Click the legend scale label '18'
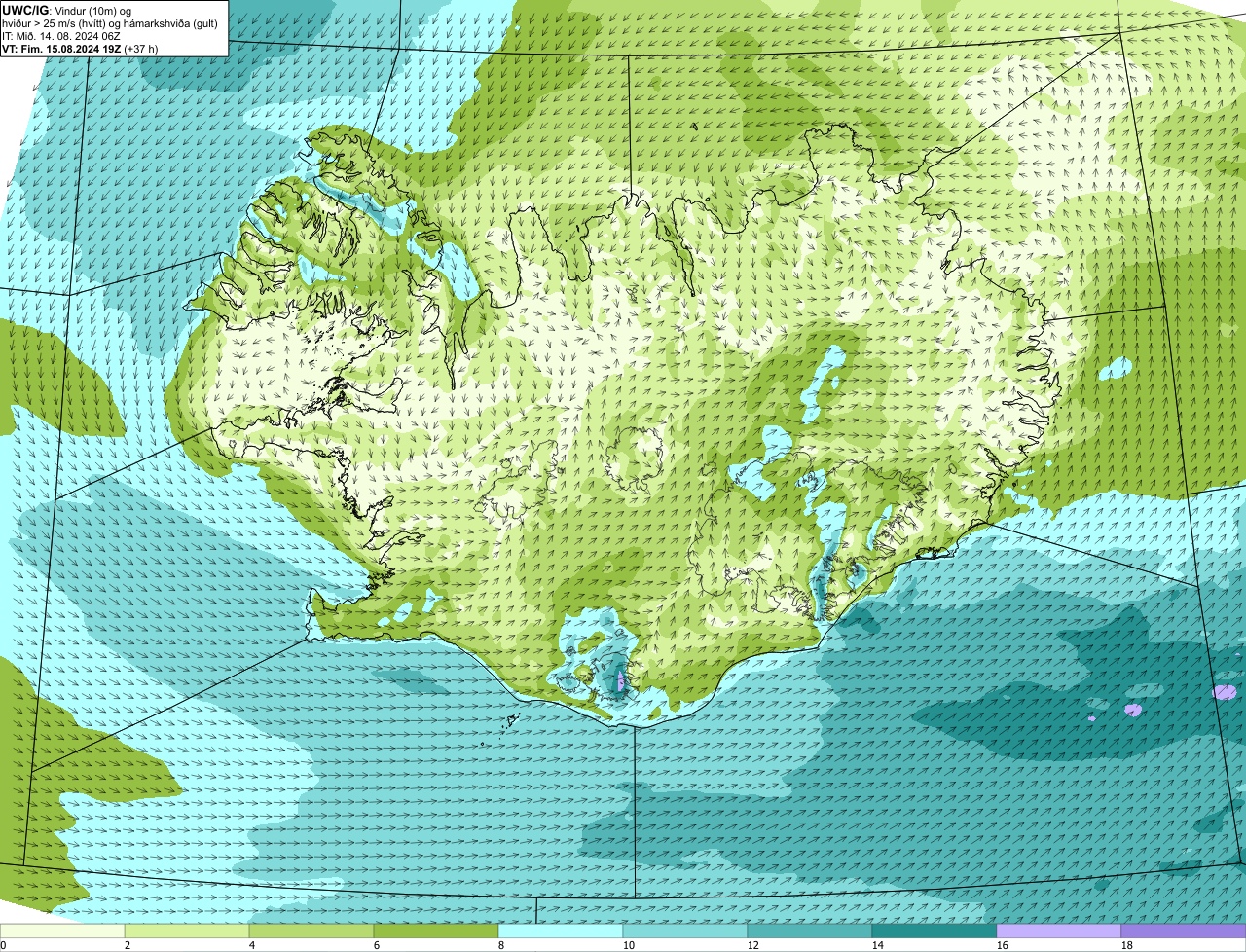 pos(1126,945)
